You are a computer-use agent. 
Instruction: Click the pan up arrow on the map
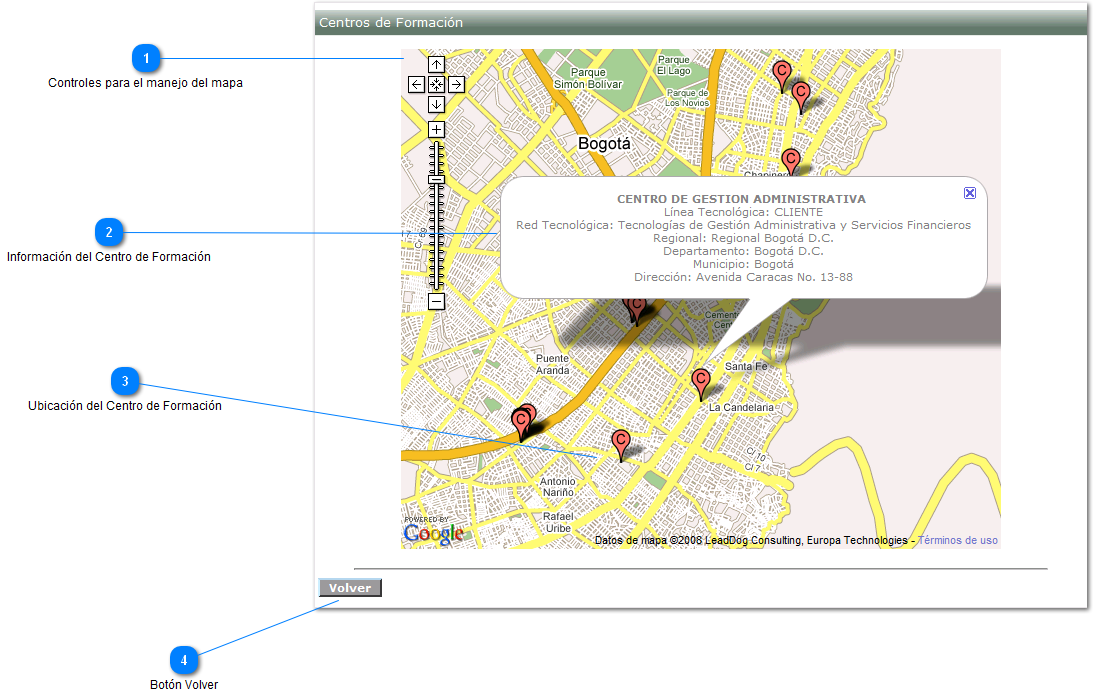pos(436,64)
